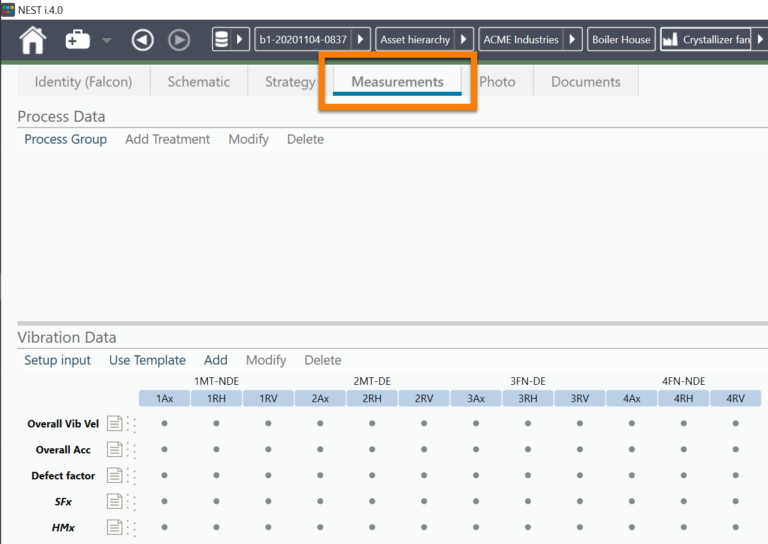The height and width of the screenshot is (544, 768).
Task: Open the toolbox briefcase icon
Action: click(77, 40)
